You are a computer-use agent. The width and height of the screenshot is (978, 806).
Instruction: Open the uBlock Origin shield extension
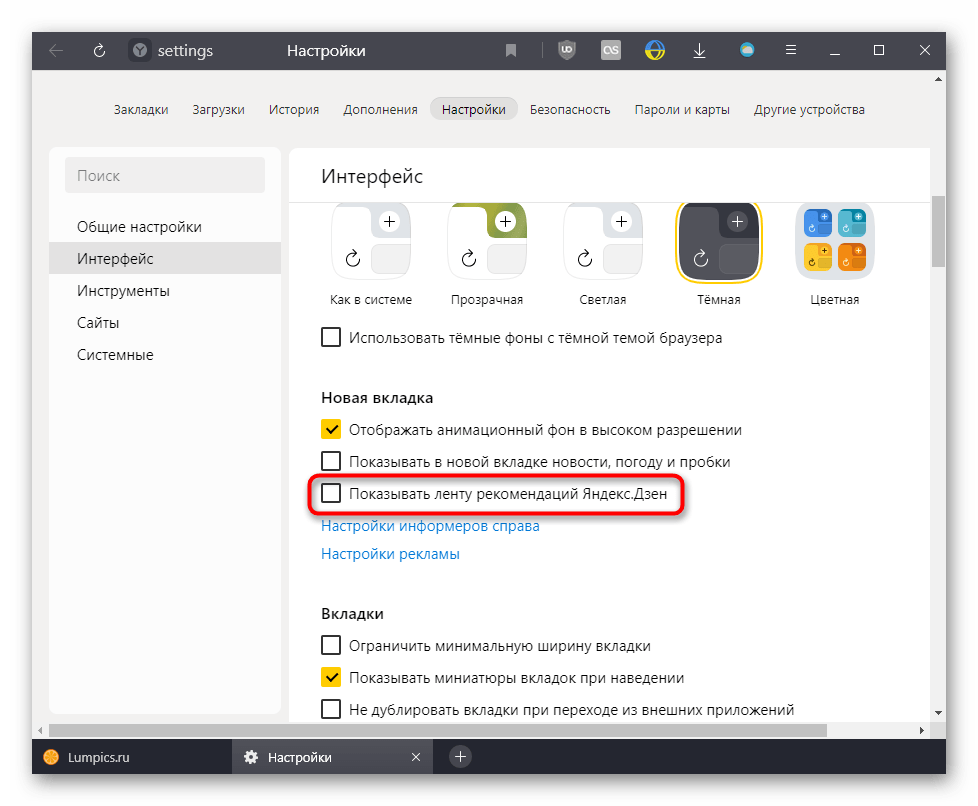point(566,50)
